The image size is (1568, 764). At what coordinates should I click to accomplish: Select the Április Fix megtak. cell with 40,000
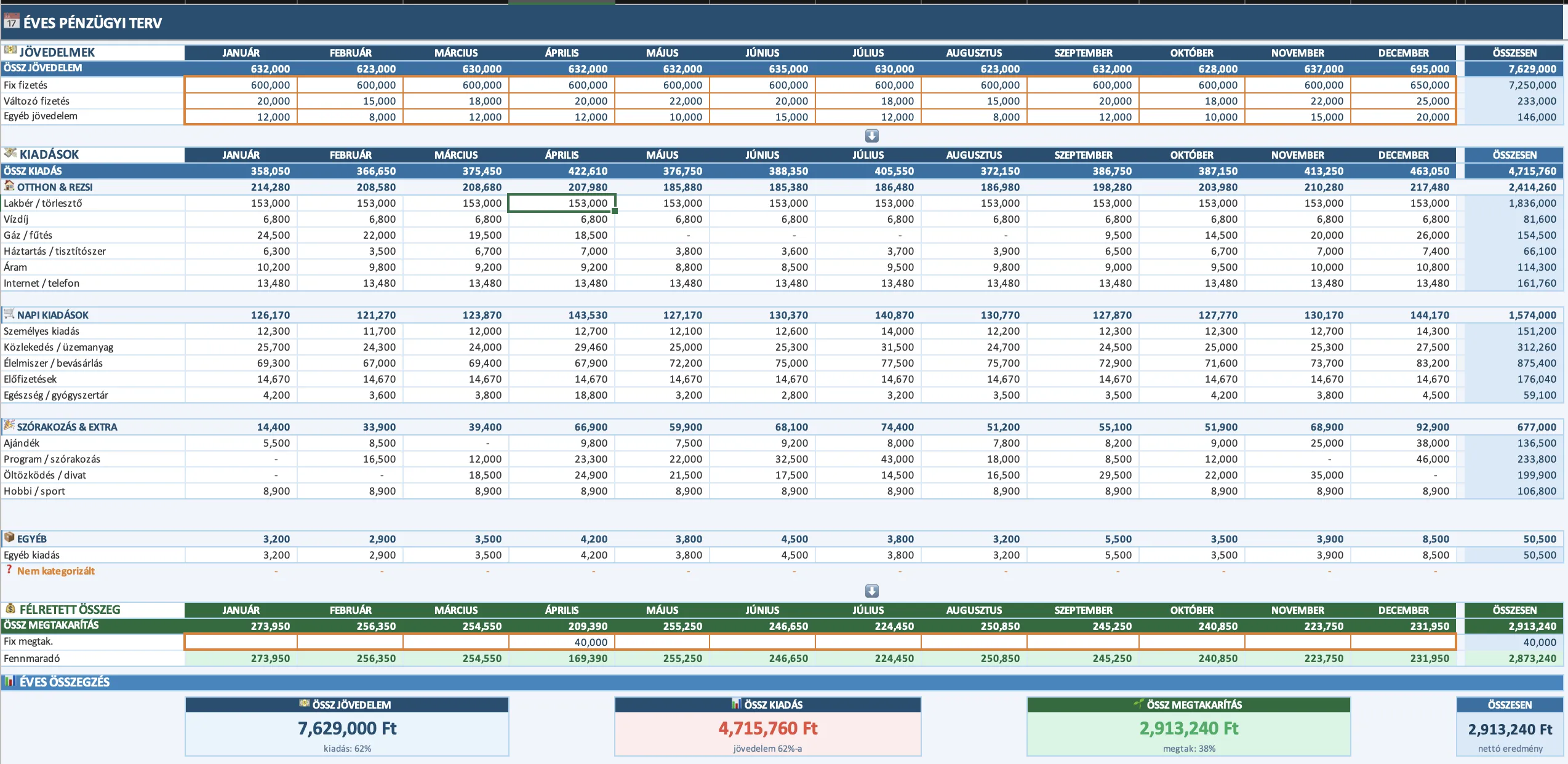click(561, 642)
